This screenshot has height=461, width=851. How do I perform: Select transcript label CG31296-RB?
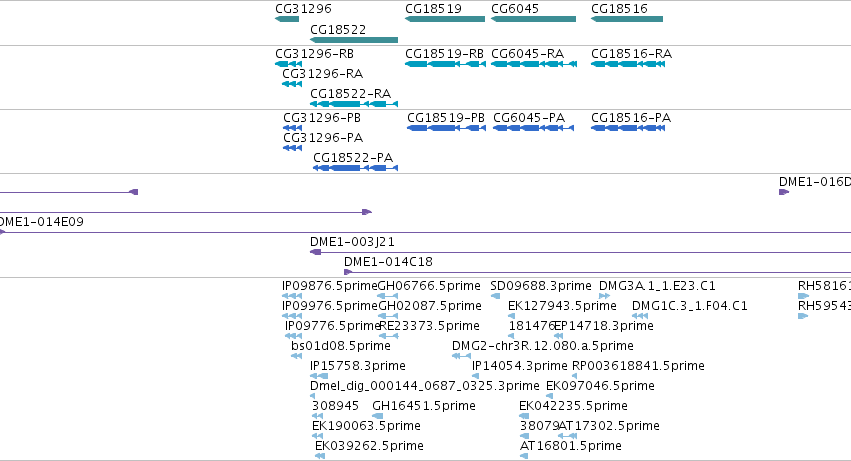tap(314, 54)
